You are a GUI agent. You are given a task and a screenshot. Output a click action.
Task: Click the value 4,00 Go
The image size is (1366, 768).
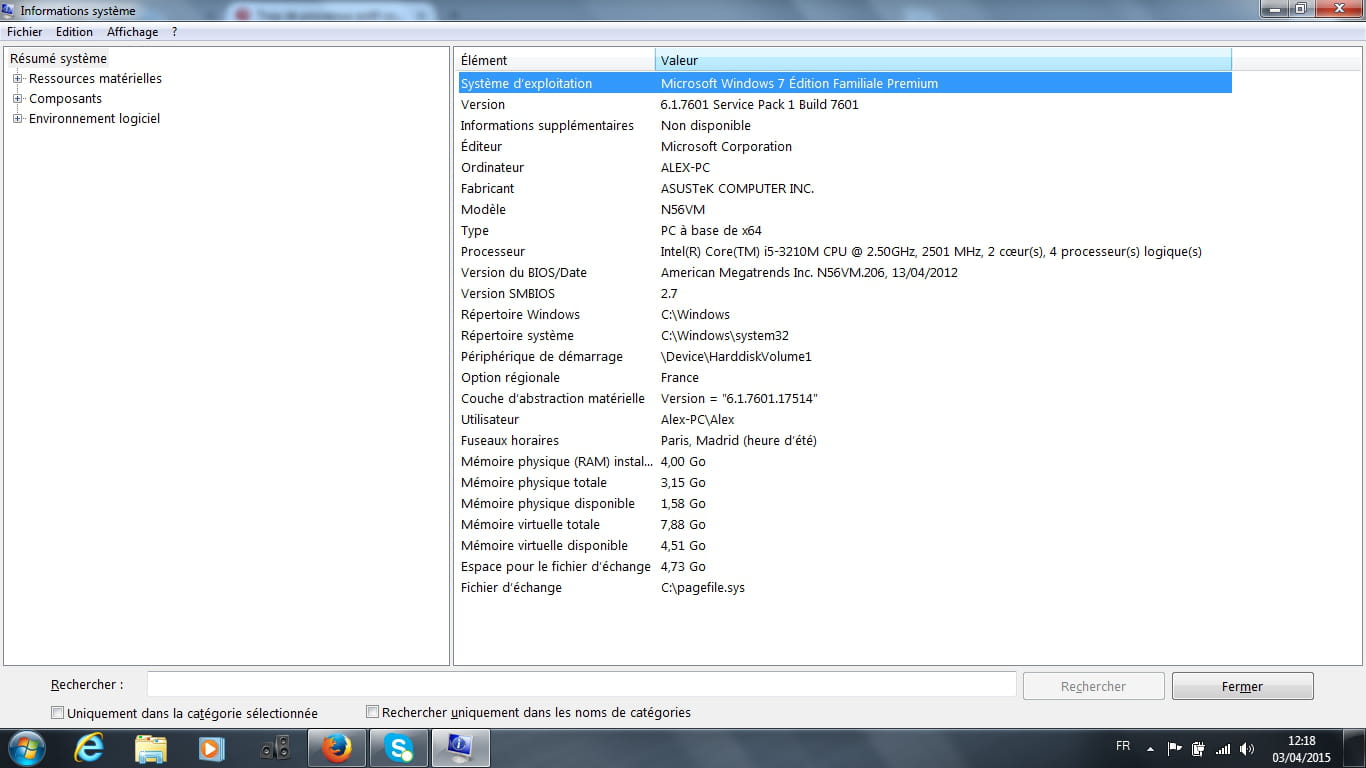[683, 461]
